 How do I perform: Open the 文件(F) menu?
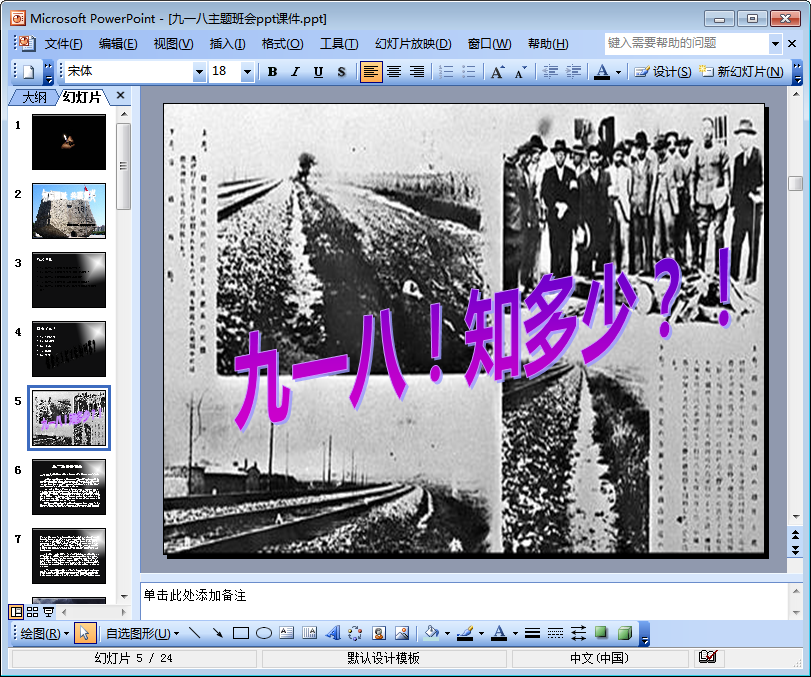tap(63, 44)
